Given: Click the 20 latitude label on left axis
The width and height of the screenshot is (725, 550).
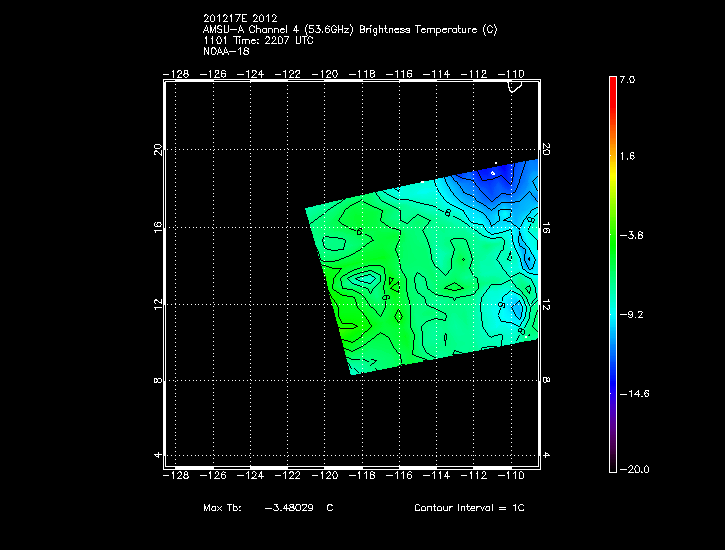Looking at the screenshot, I should [x=158, y=149].
